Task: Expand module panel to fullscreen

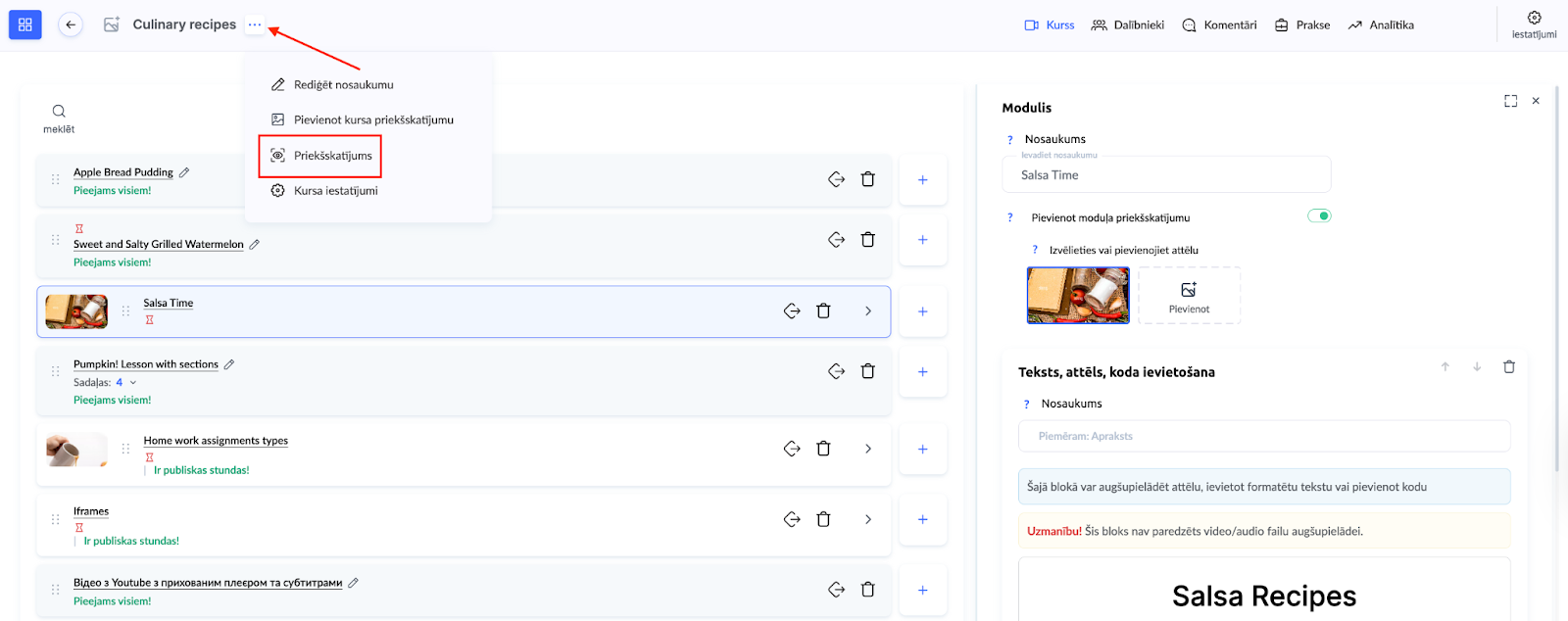Action: pos(1510,101)
